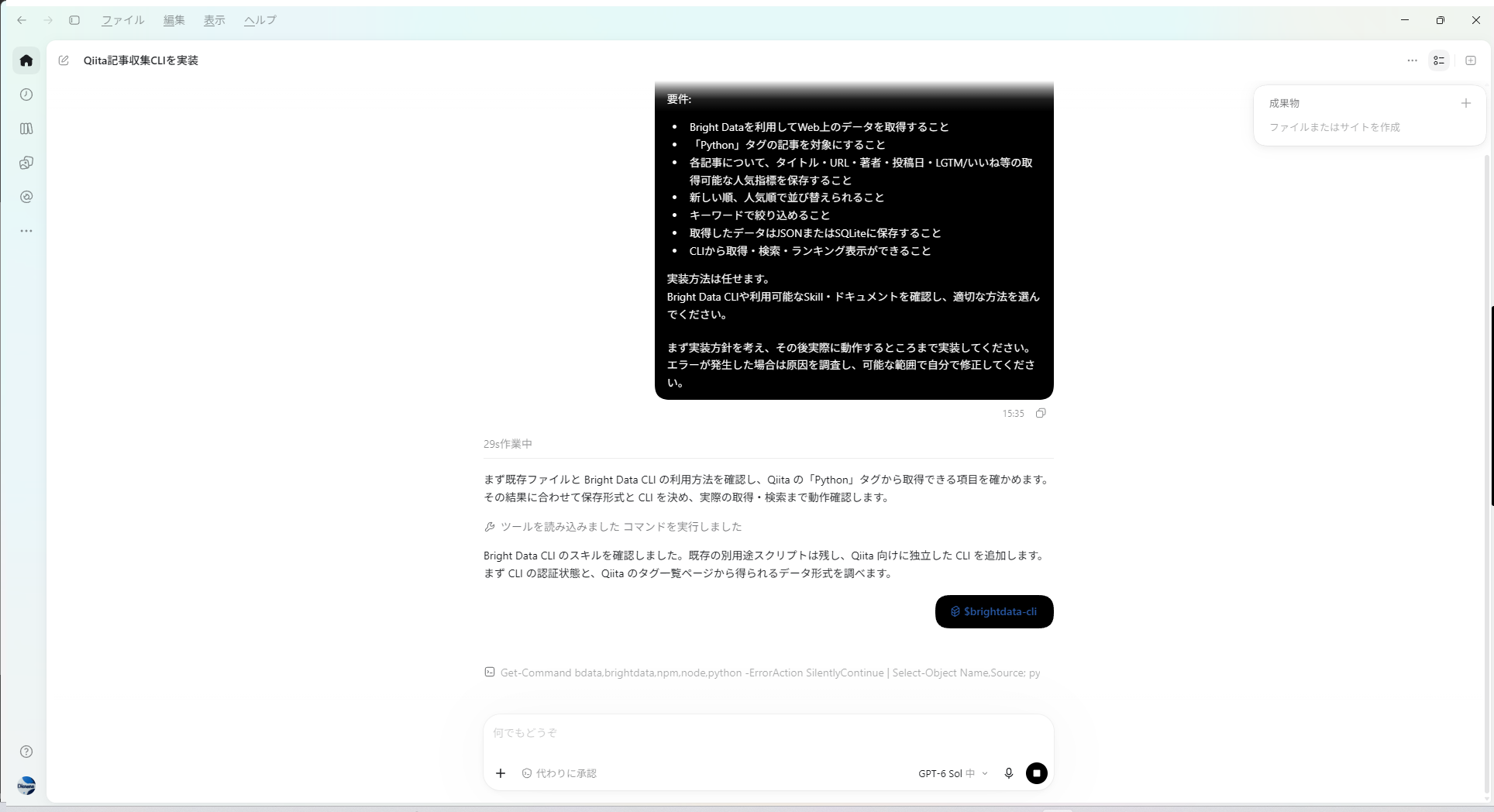Viewport: 1494px width, 812px height.
Task: Click the Qiita記事収集CLIを実装 title
Action: (x=141, y=60)
